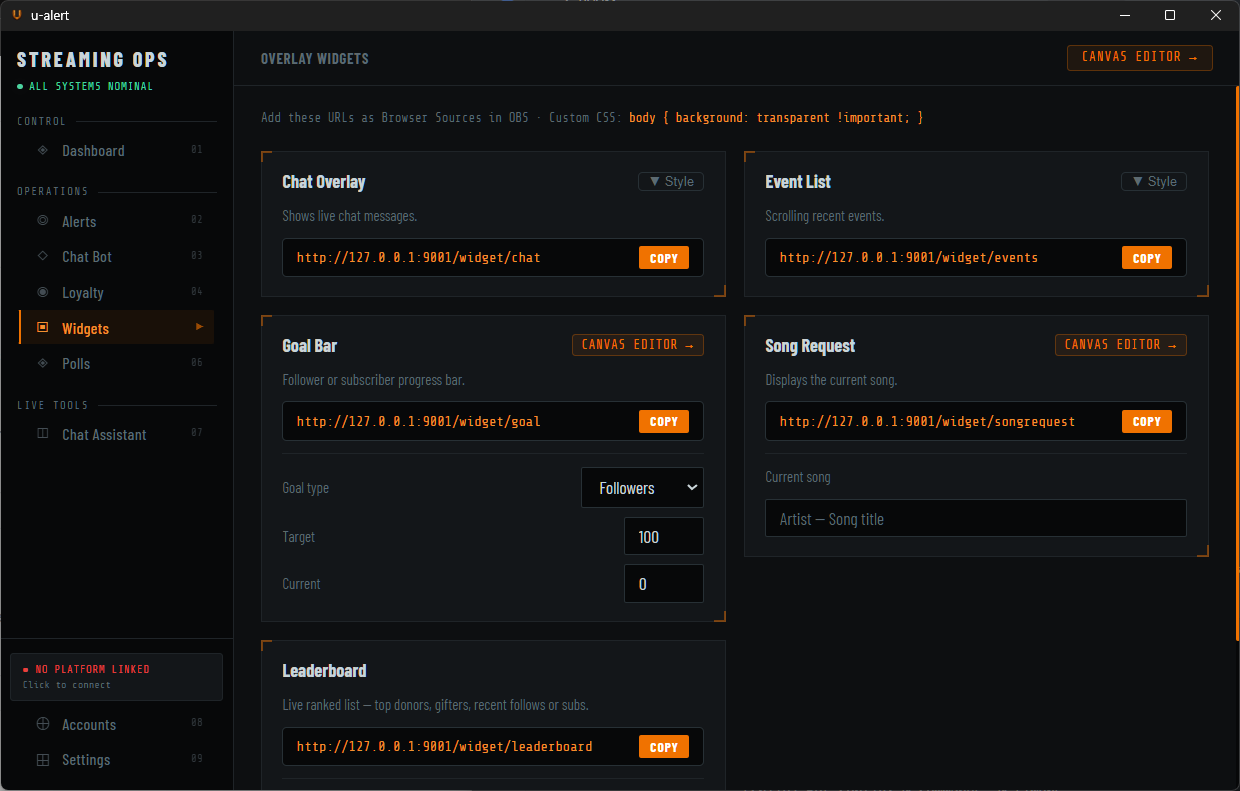Click the Goal Bar card title
Image resolution: width=1240 pixels, height=791 pixels.
point(309,346)
